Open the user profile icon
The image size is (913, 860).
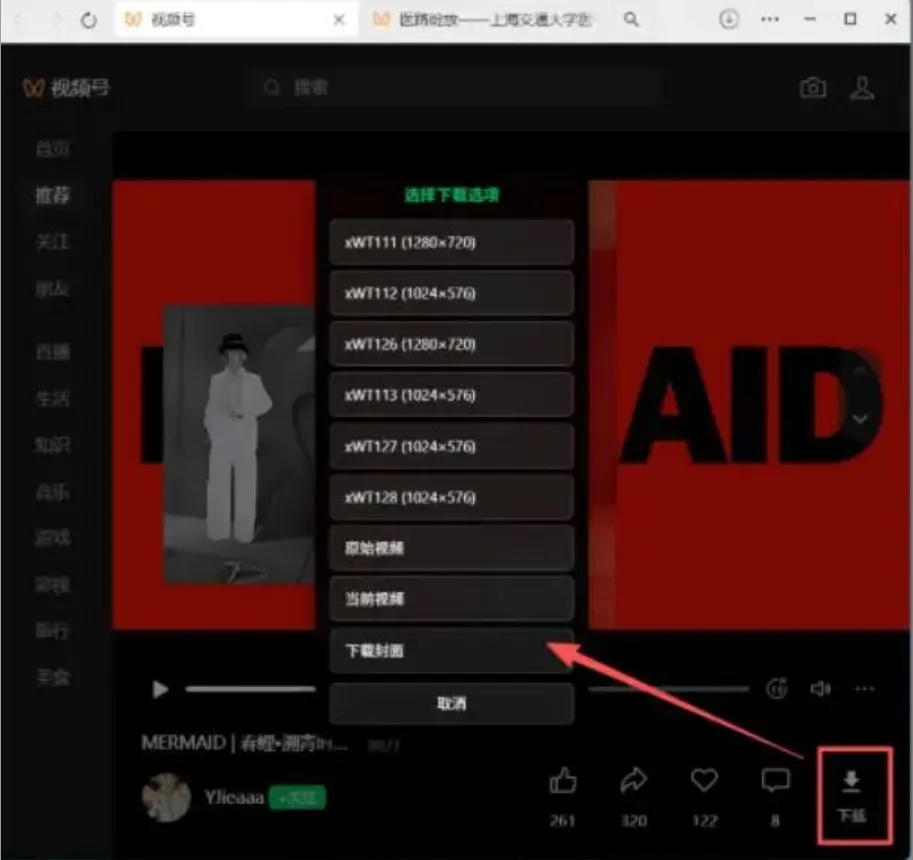coord(862,88)
